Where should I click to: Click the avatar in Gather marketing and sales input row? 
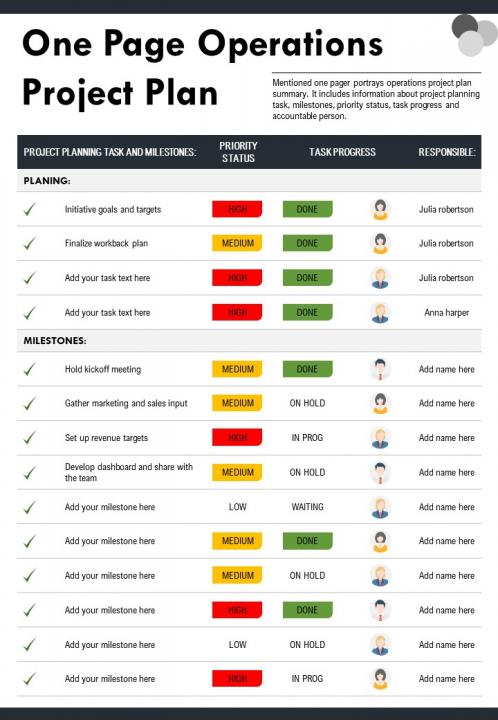[x=380, y=403]
